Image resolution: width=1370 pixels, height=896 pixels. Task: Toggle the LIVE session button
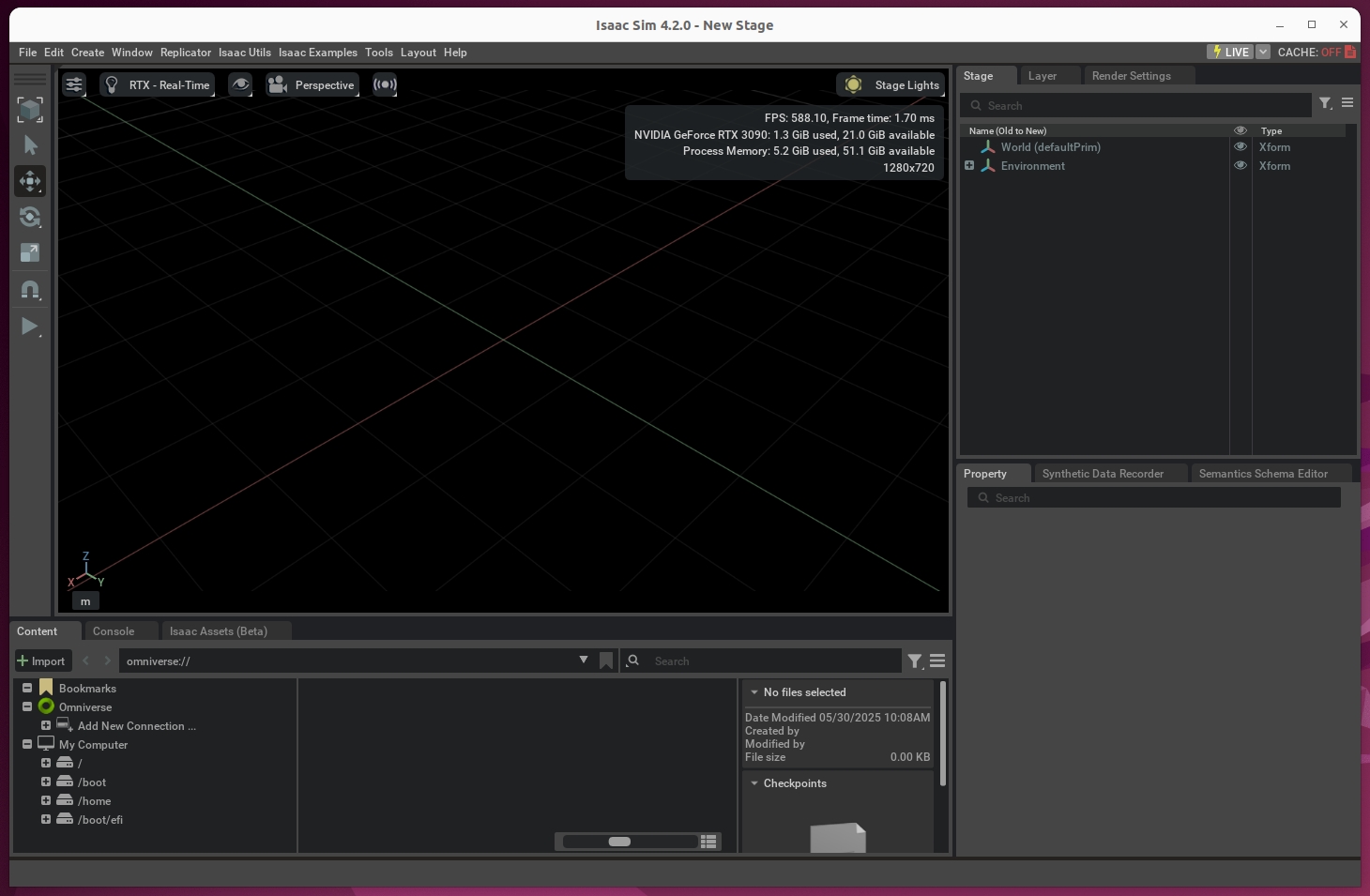[x=1230, y=52]
